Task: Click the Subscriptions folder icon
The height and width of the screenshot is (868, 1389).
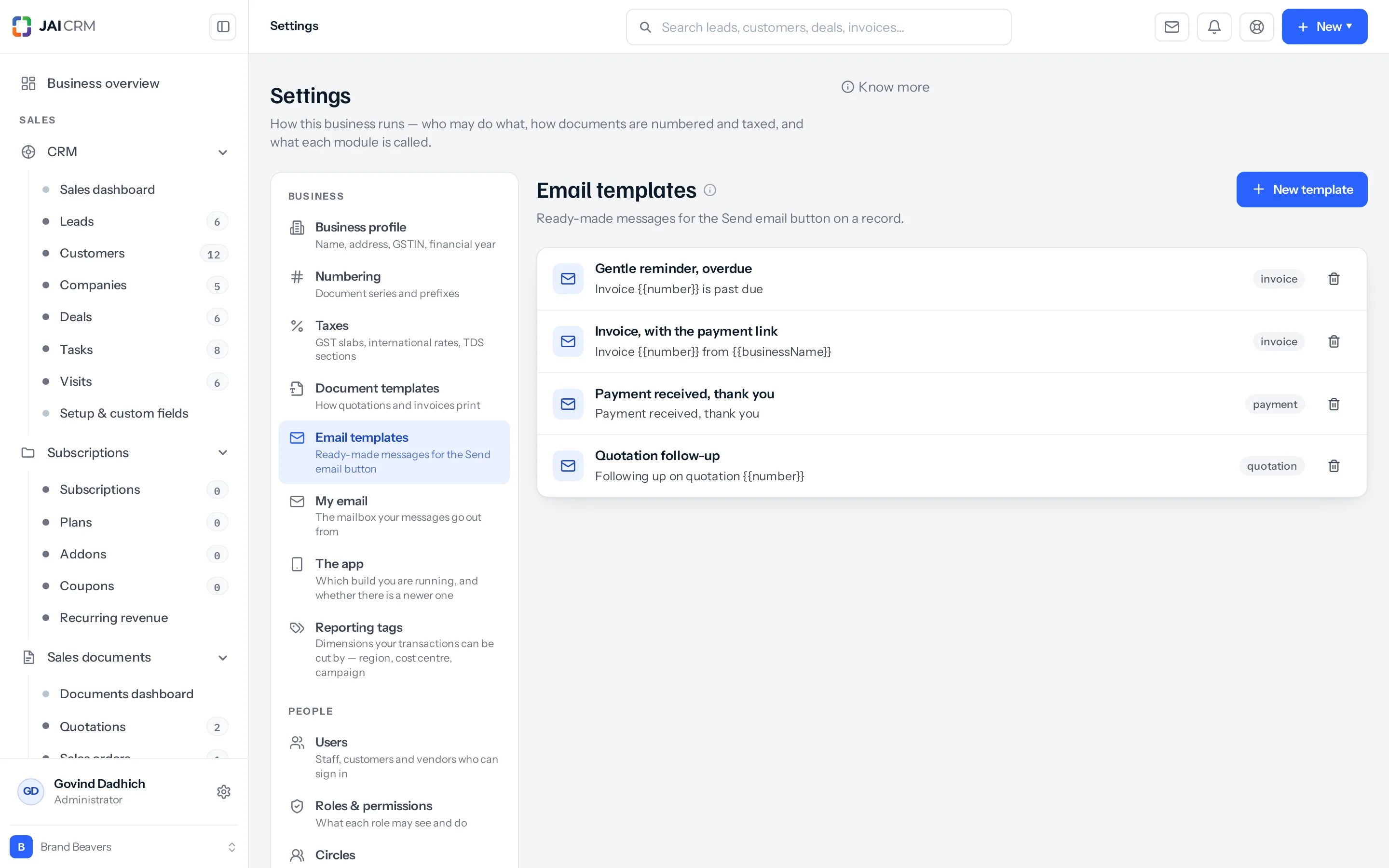Action: point(28,453)
